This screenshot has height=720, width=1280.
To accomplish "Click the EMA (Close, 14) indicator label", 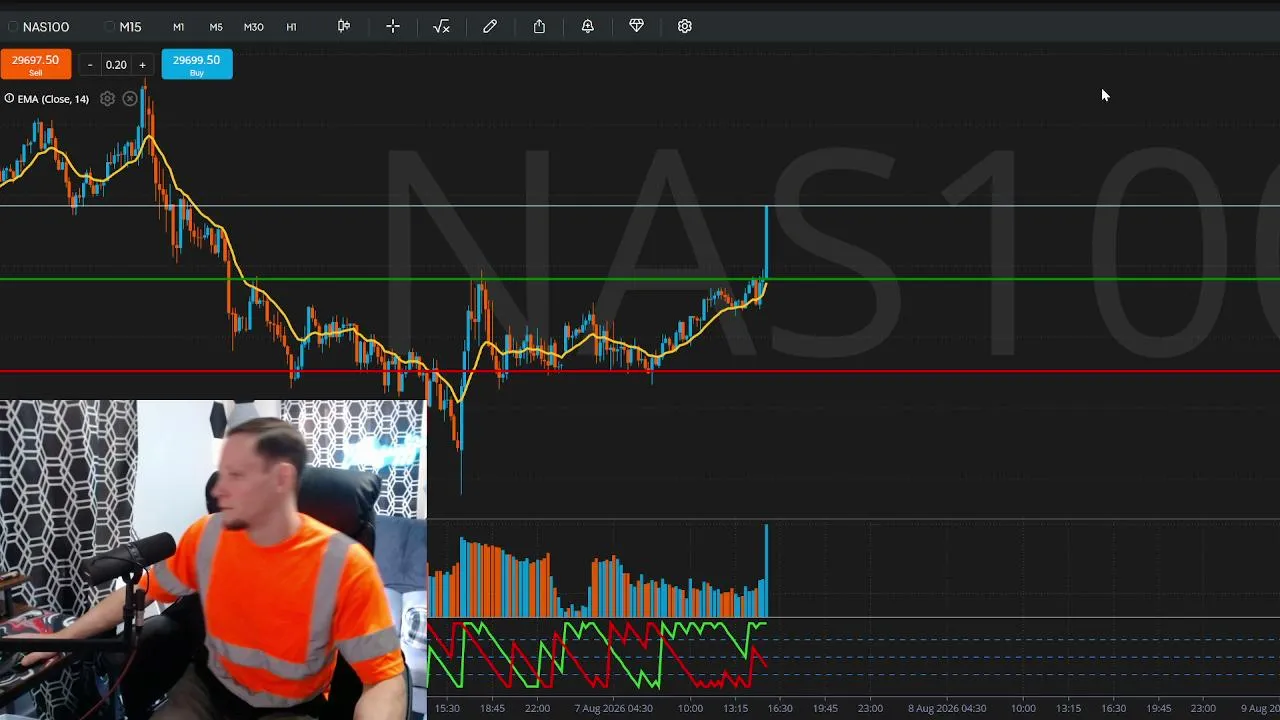I will click(53, 99).
